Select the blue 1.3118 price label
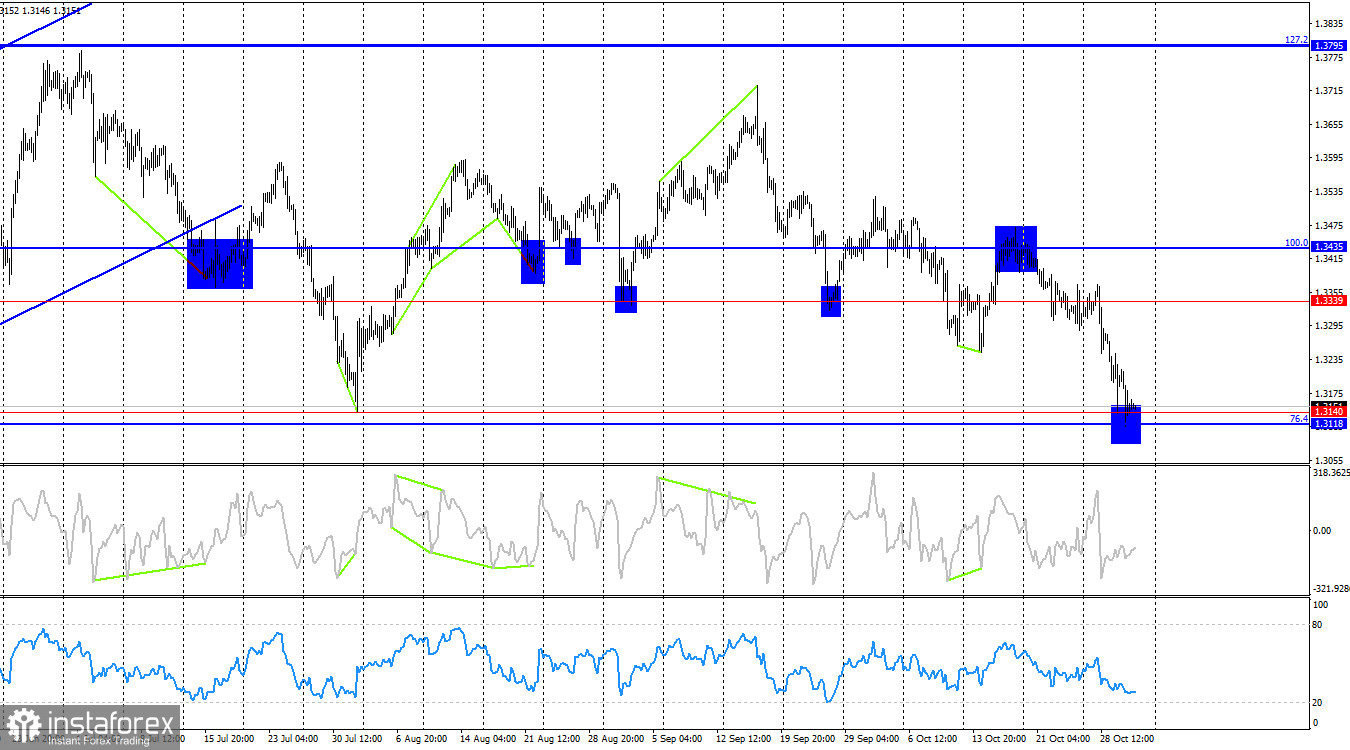This screenshot has width=1350, height=750. point(1330,424)
